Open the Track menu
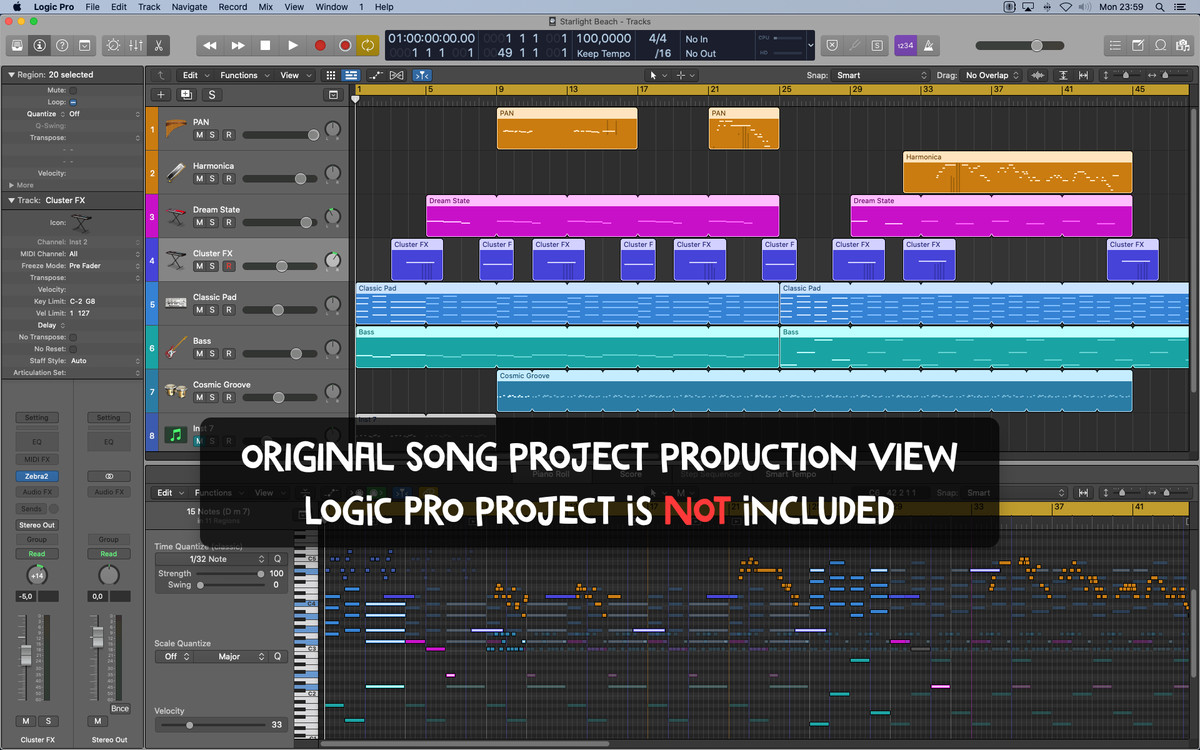1200x750 pixels. (x=149, y=7)
